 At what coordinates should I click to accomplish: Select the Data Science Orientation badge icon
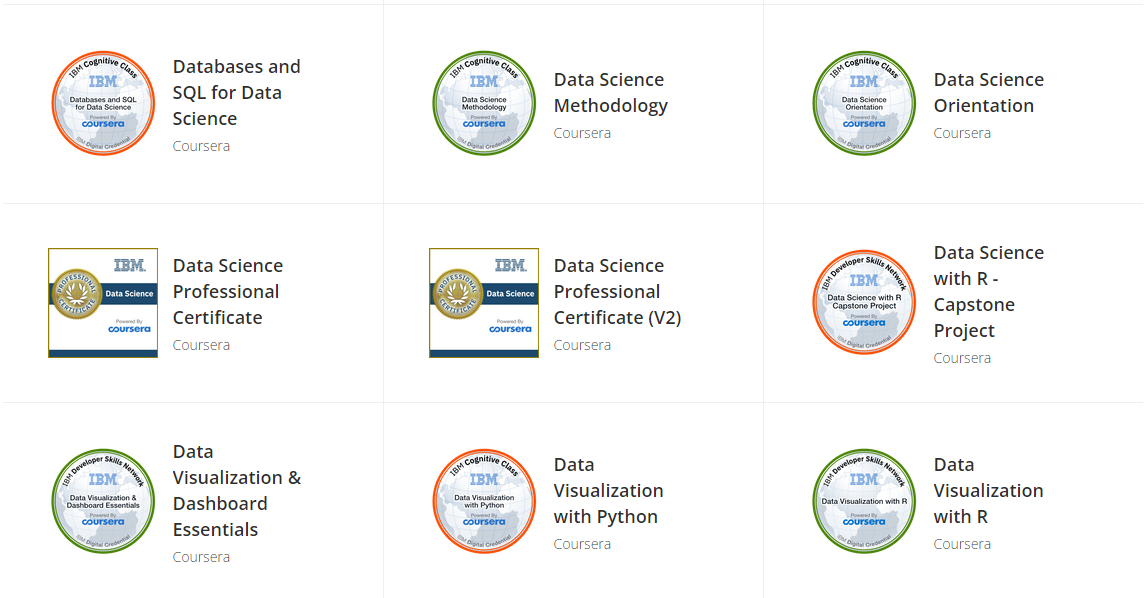pyautogui.click(x=864, y=103)
